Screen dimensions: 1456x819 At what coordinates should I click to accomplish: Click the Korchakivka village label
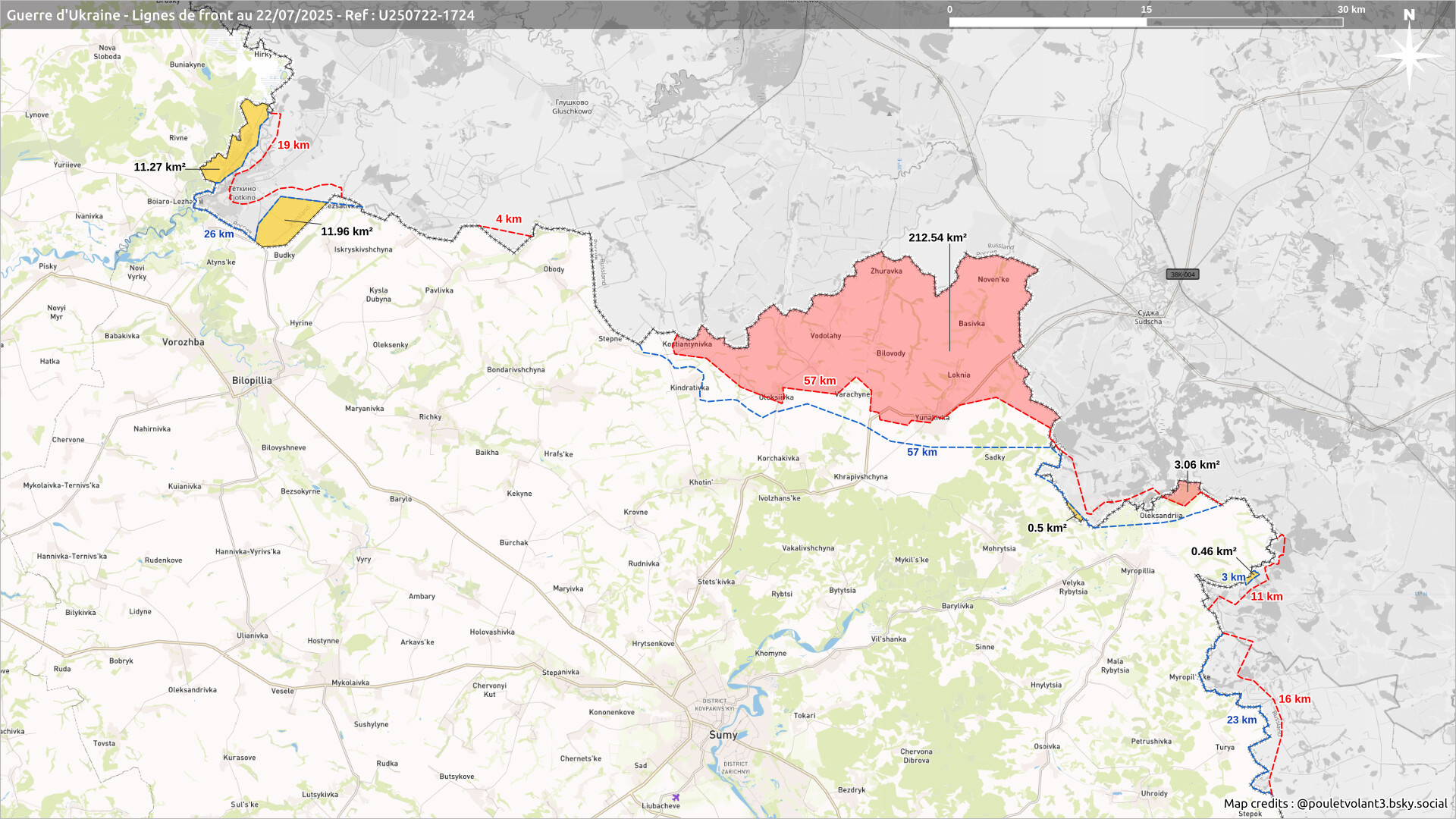778,458
